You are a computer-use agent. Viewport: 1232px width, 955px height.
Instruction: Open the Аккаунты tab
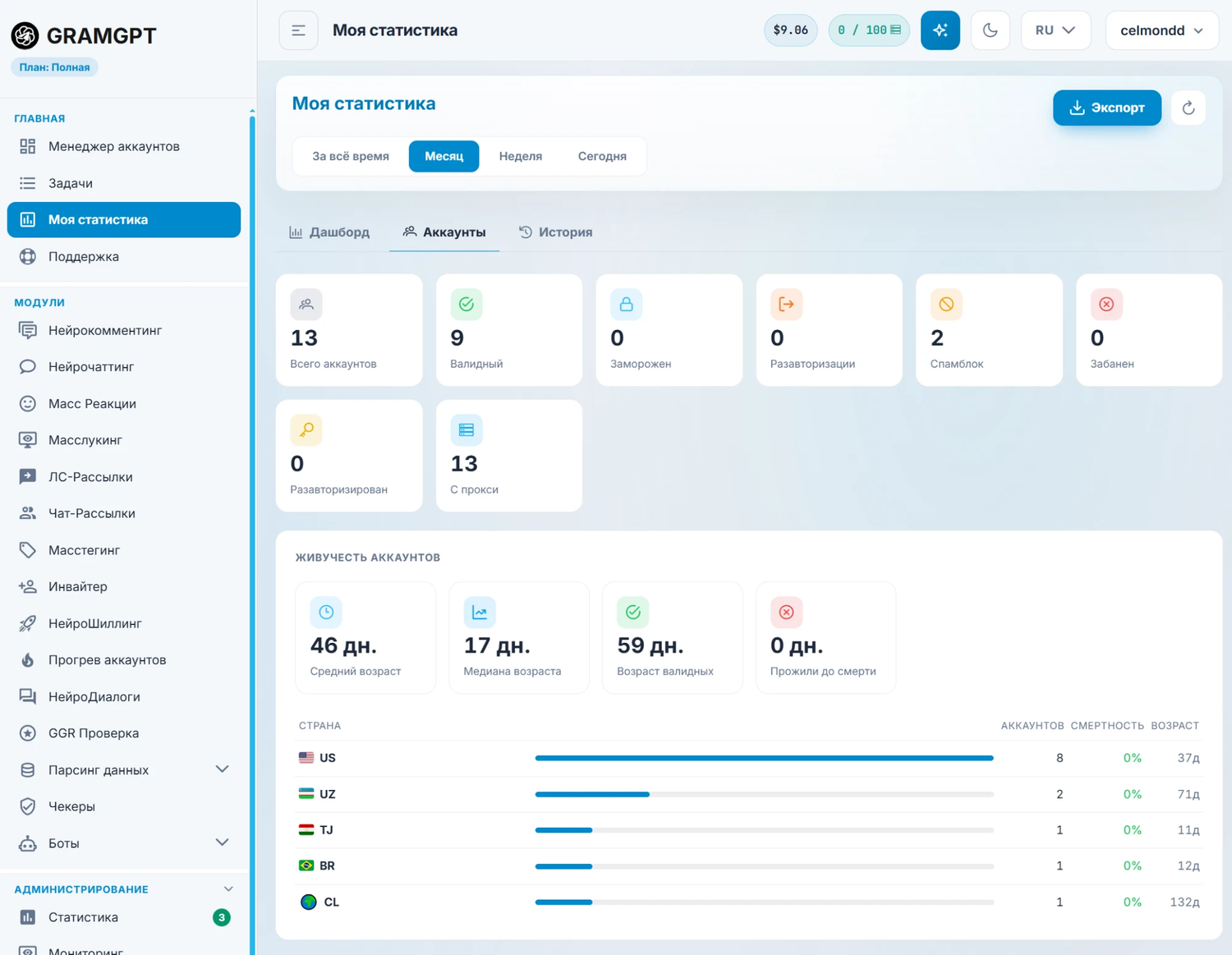pos(444,232)
